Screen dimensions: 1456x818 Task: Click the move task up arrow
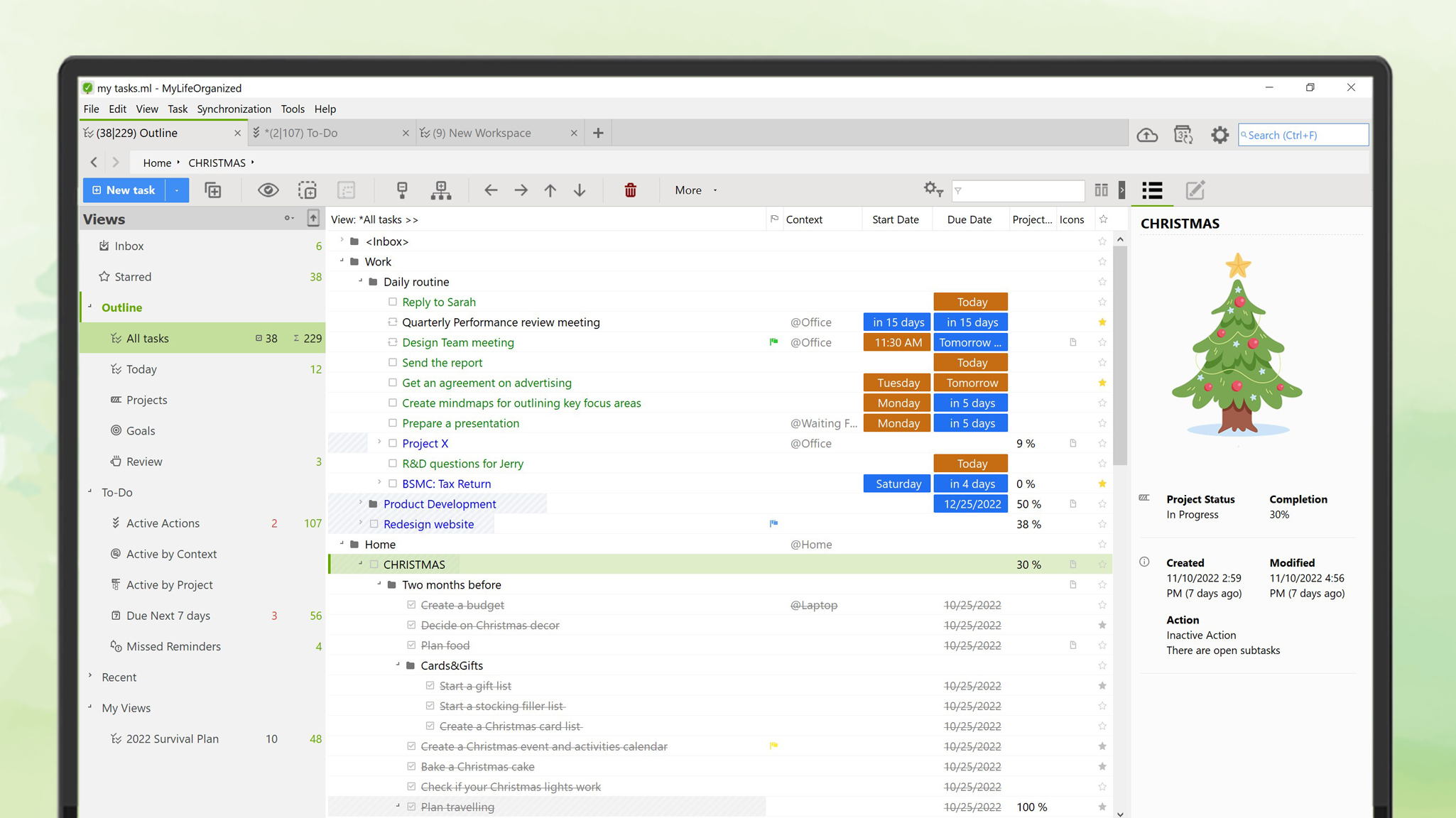point(550,190)
